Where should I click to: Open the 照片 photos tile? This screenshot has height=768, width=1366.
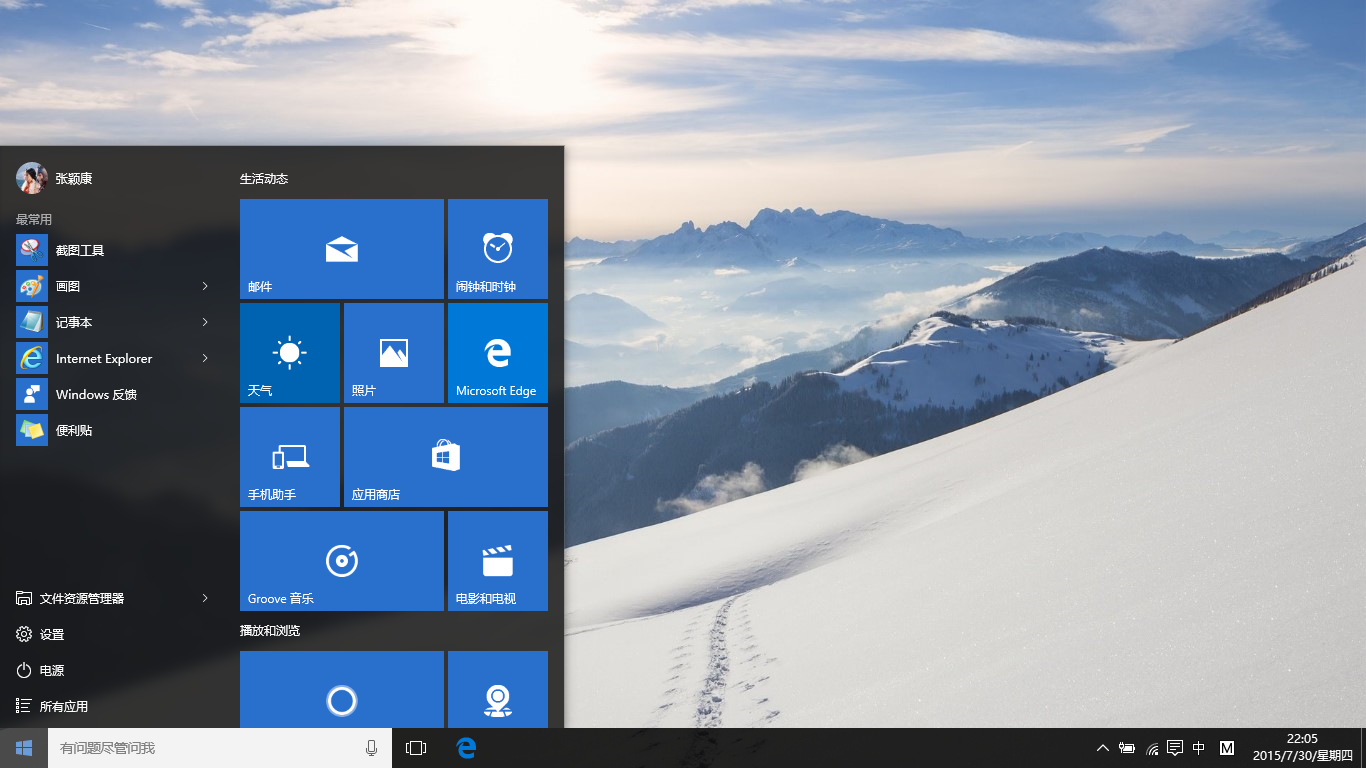pos(394,353)
